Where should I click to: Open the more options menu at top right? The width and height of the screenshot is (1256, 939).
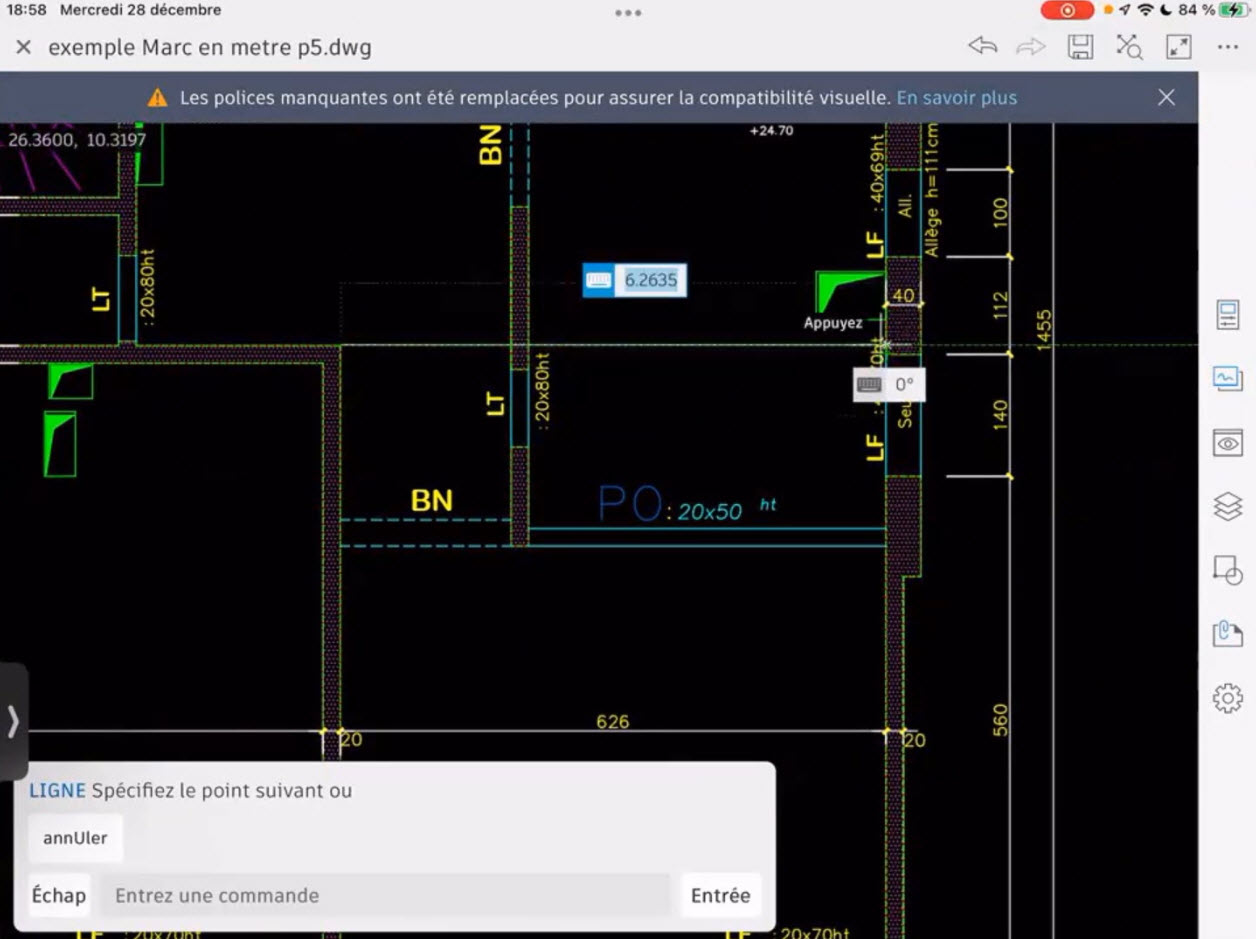coord(1227,46)
